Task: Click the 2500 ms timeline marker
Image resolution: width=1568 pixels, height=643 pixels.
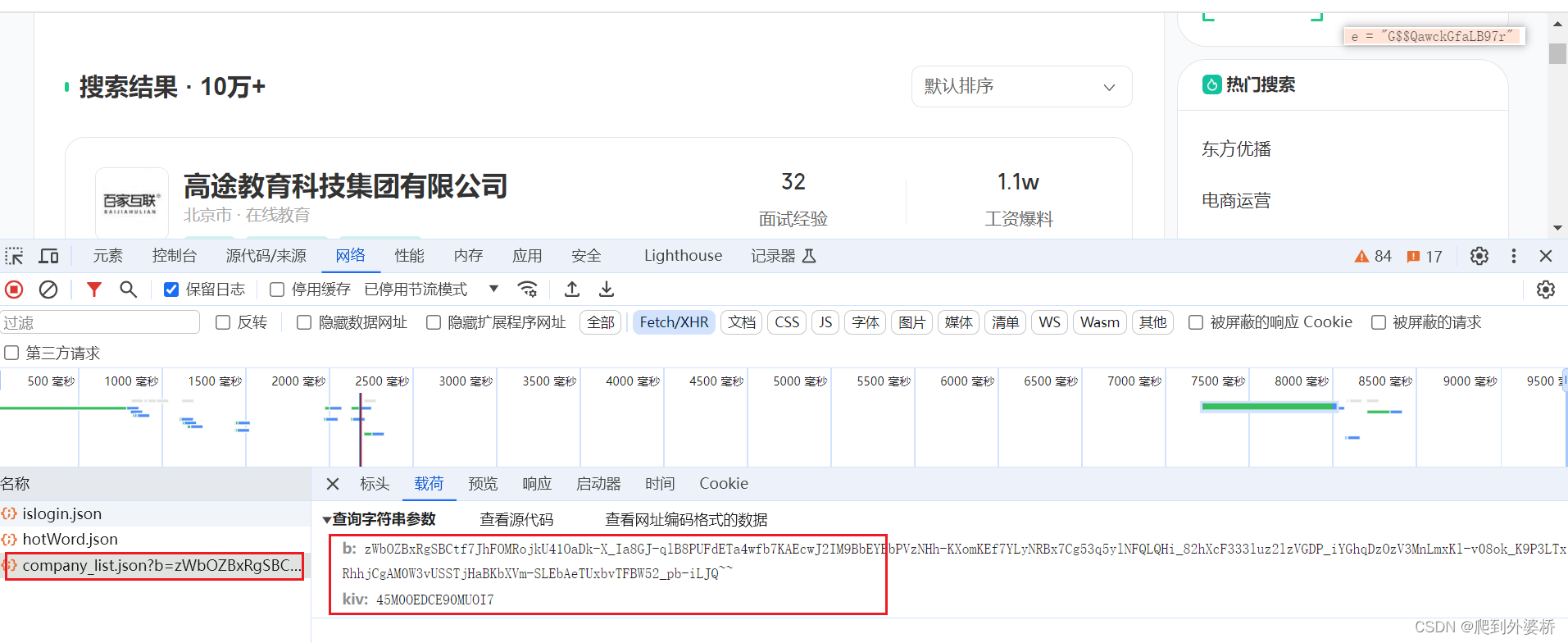Action: point(381,381)
